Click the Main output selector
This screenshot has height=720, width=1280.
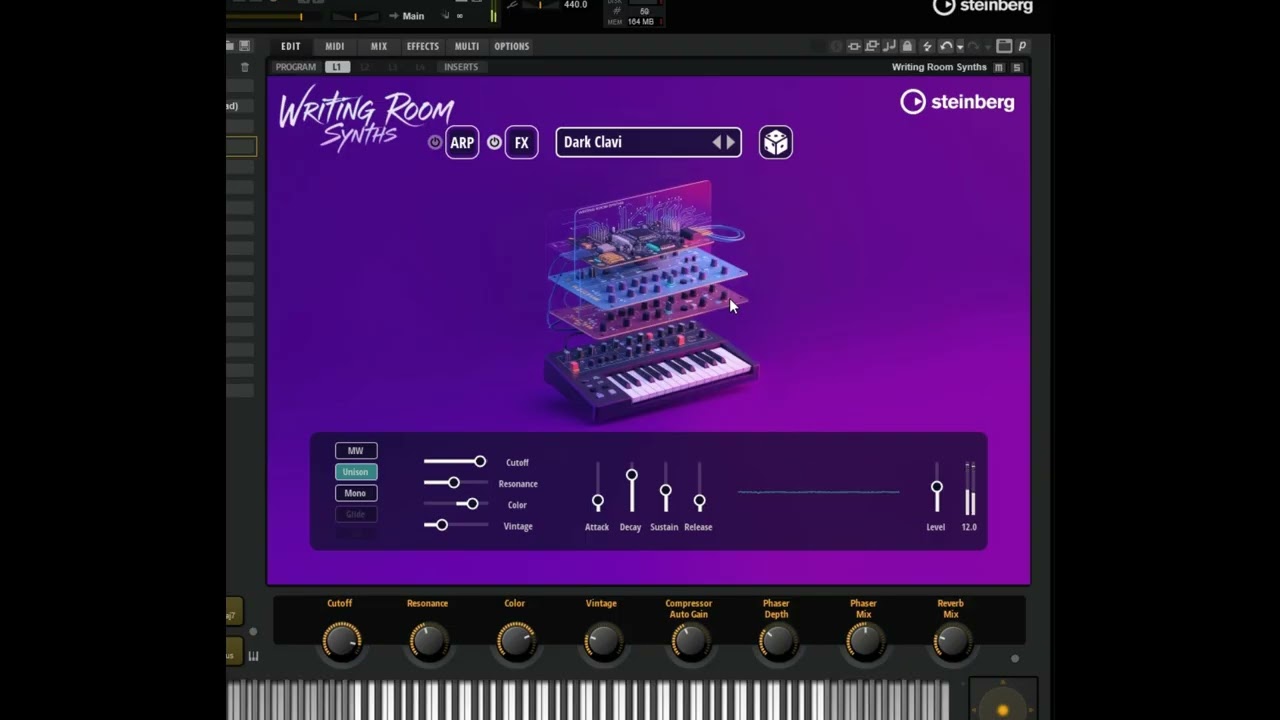point(413,16)
